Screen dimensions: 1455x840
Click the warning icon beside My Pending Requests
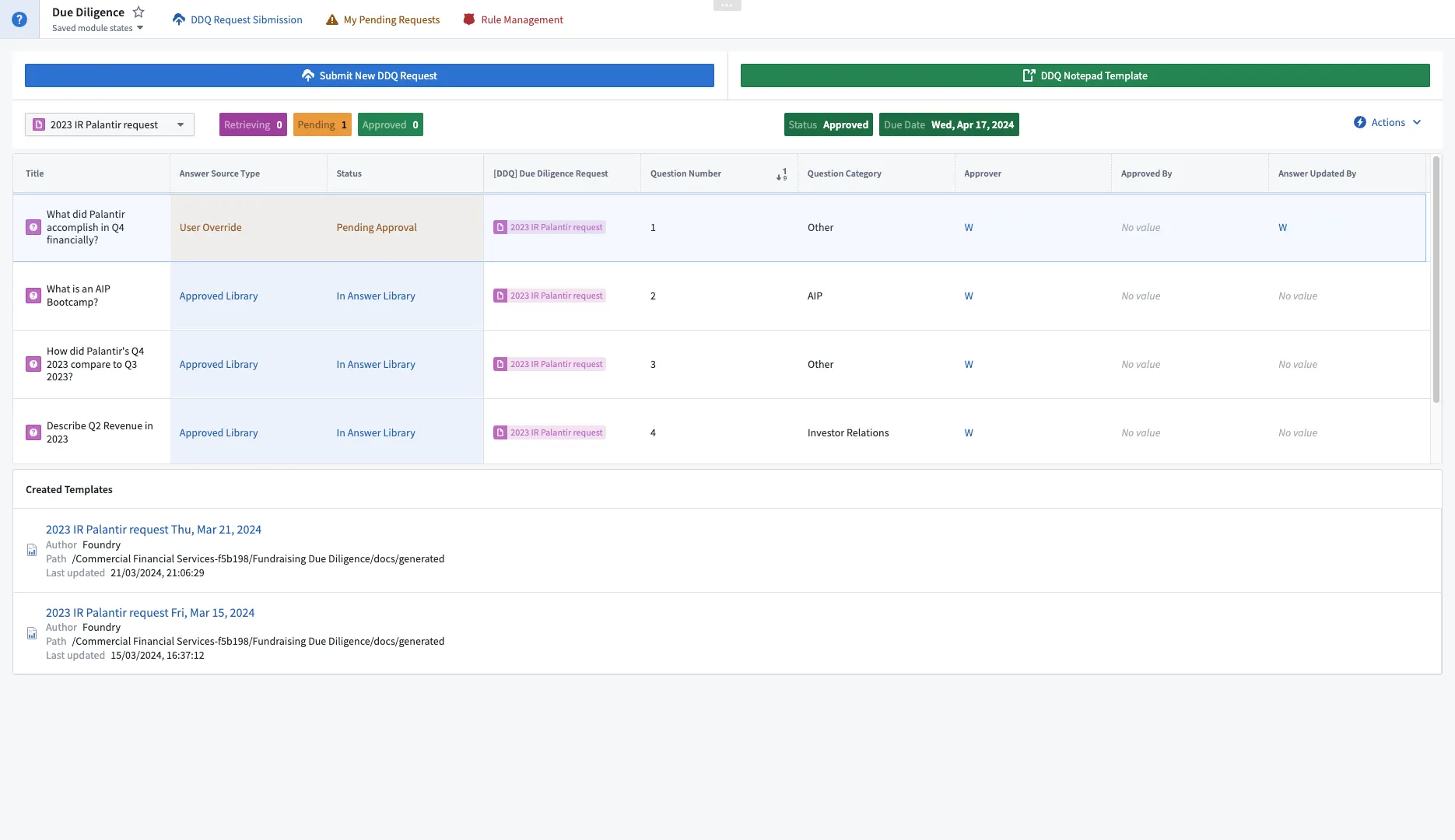(x=332, y=19)
